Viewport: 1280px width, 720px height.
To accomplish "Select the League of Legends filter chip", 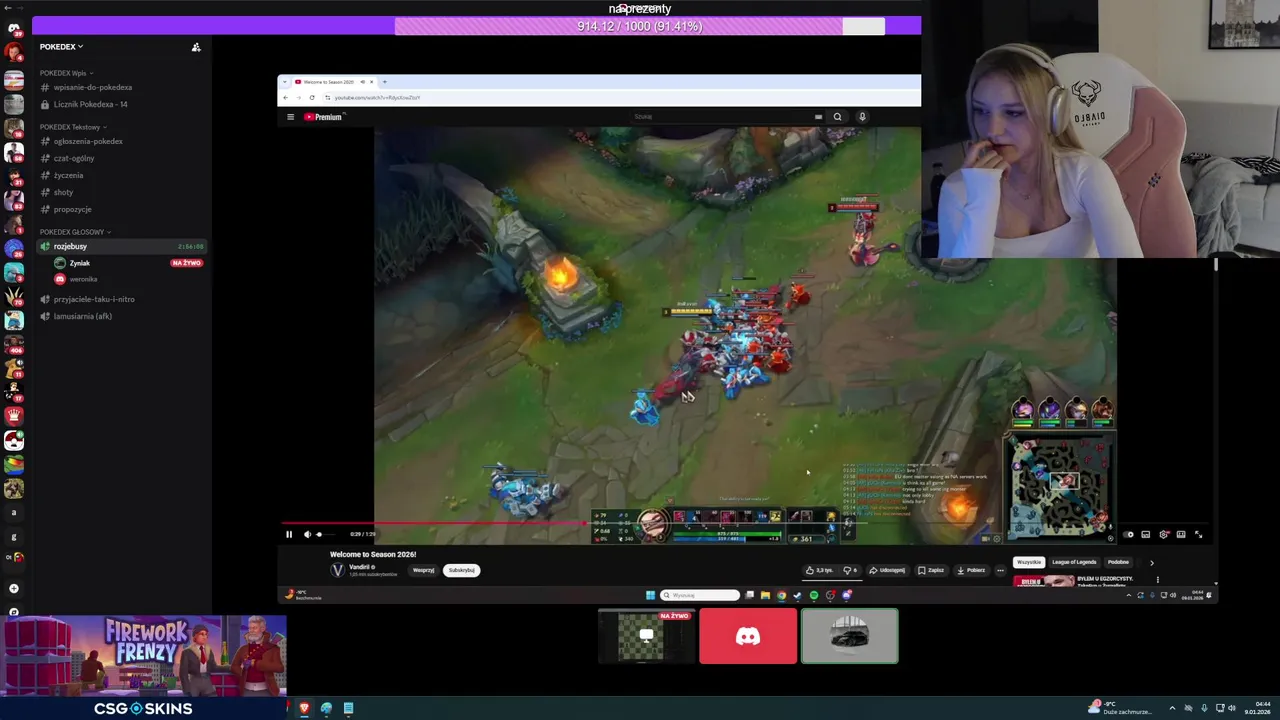I will tap(1074, 562).
